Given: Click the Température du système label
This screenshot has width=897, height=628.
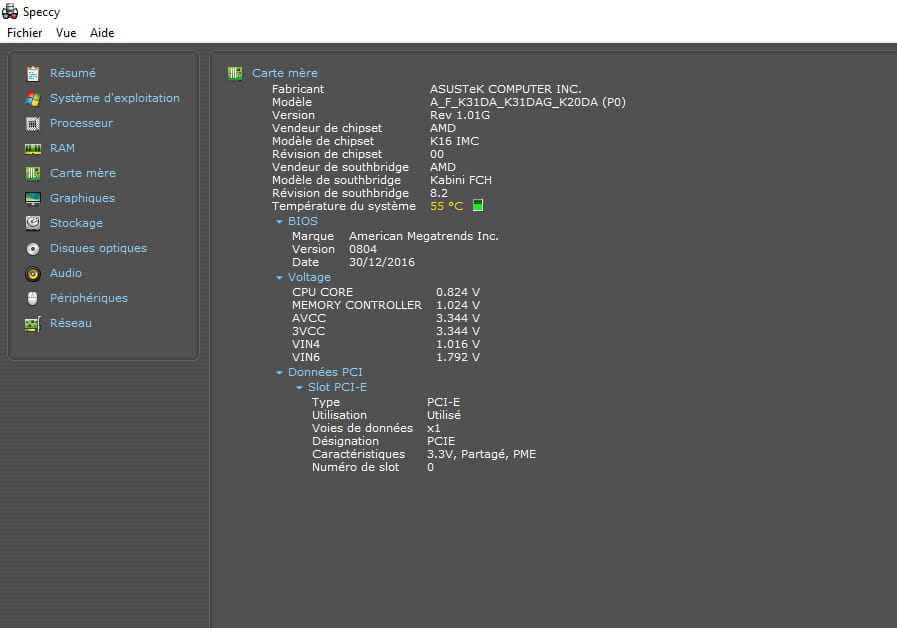Looking at the screenshot, I should tap(344, 206).
